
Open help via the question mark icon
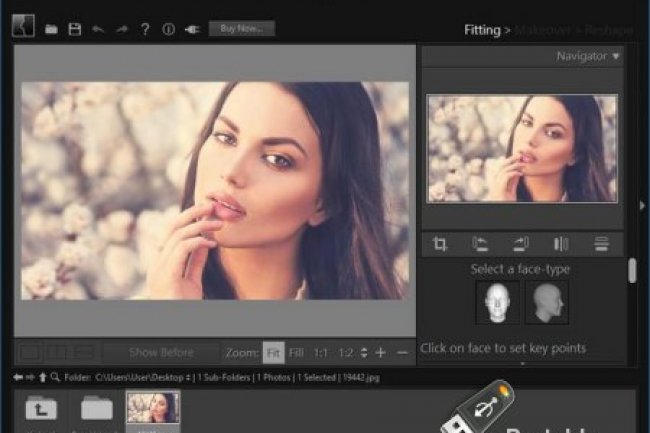(x=145, y=29)
